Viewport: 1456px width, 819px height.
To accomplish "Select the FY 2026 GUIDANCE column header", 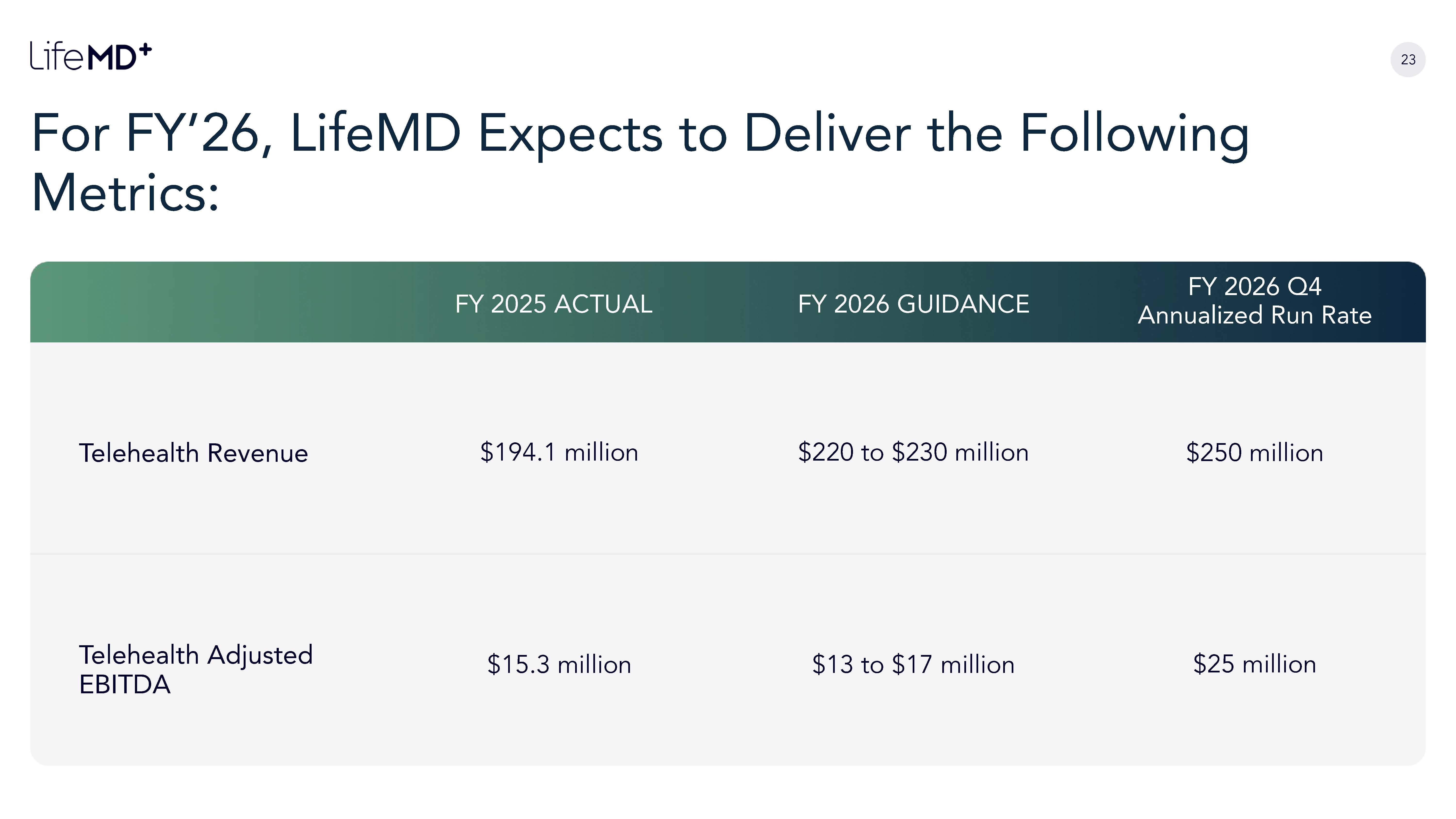I will (x=913, y=304).
